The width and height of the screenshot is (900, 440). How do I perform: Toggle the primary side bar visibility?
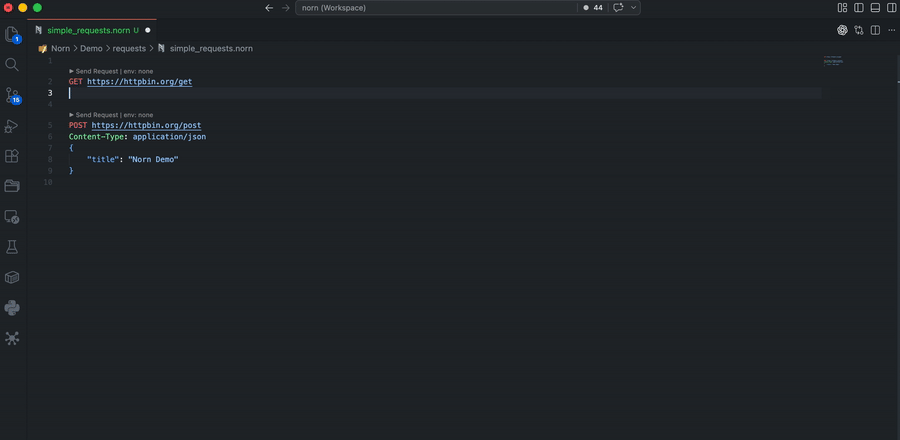(x=859, y=8)
